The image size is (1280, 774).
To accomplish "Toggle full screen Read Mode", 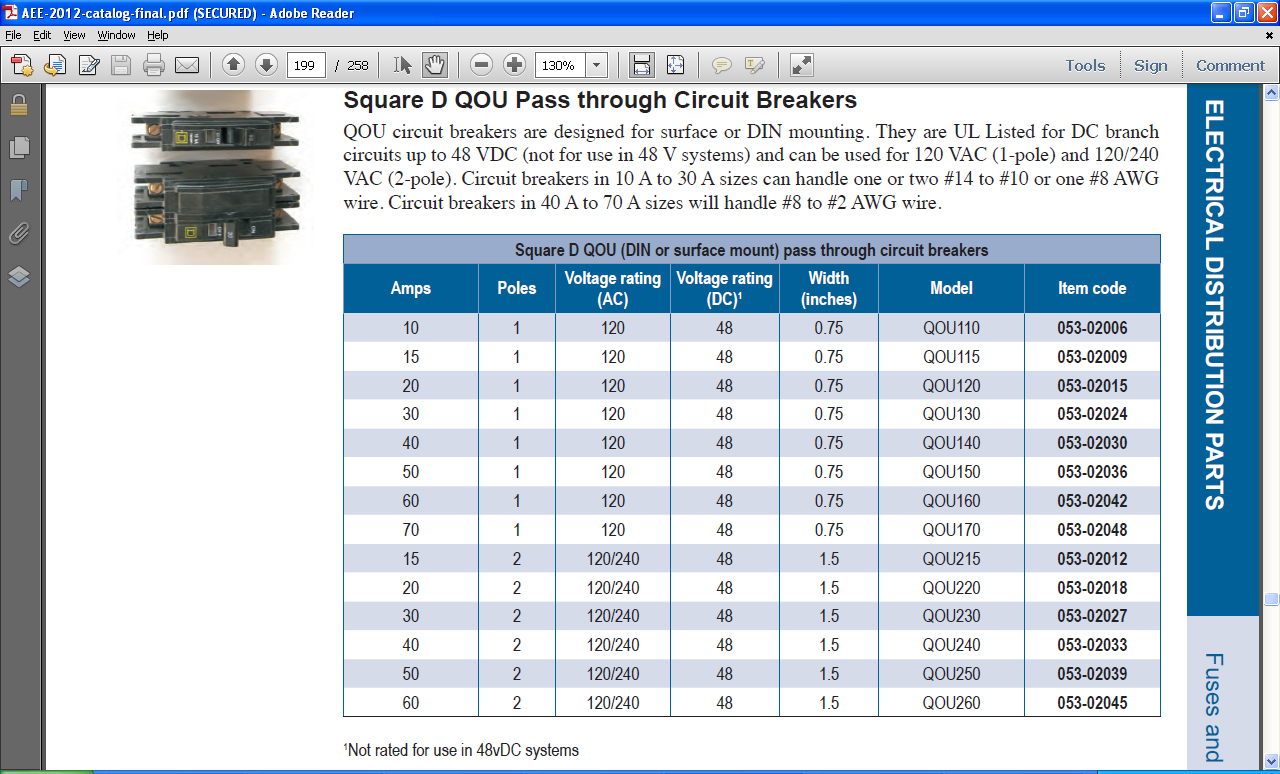I will coord(801,66).
